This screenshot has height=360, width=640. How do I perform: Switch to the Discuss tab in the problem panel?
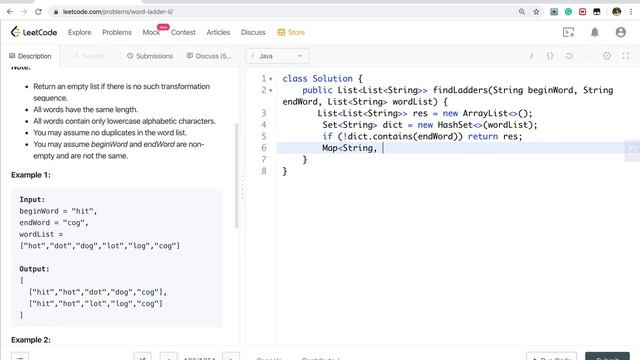pos(209,56)
